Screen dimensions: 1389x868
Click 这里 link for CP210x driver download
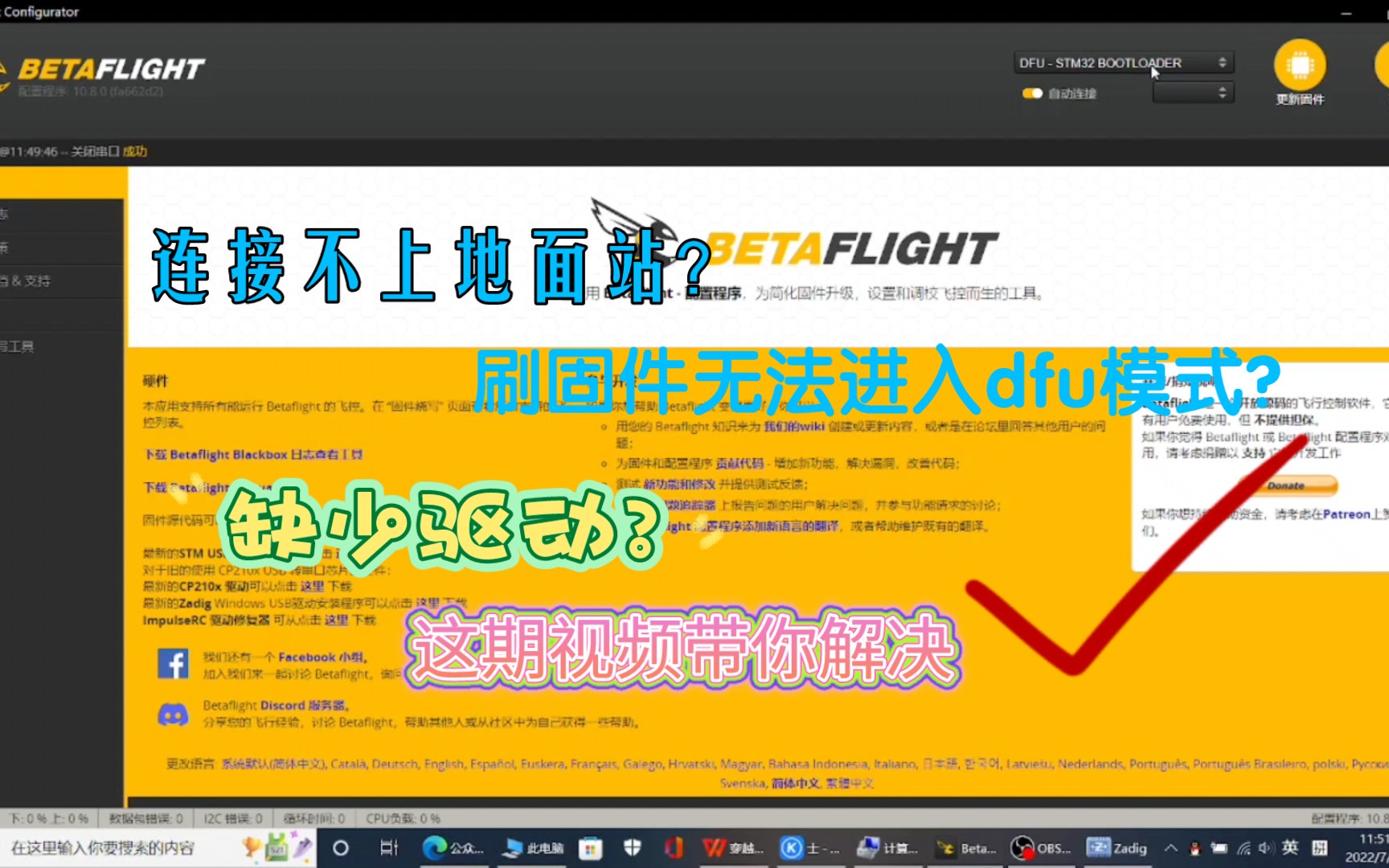point(312,586)
